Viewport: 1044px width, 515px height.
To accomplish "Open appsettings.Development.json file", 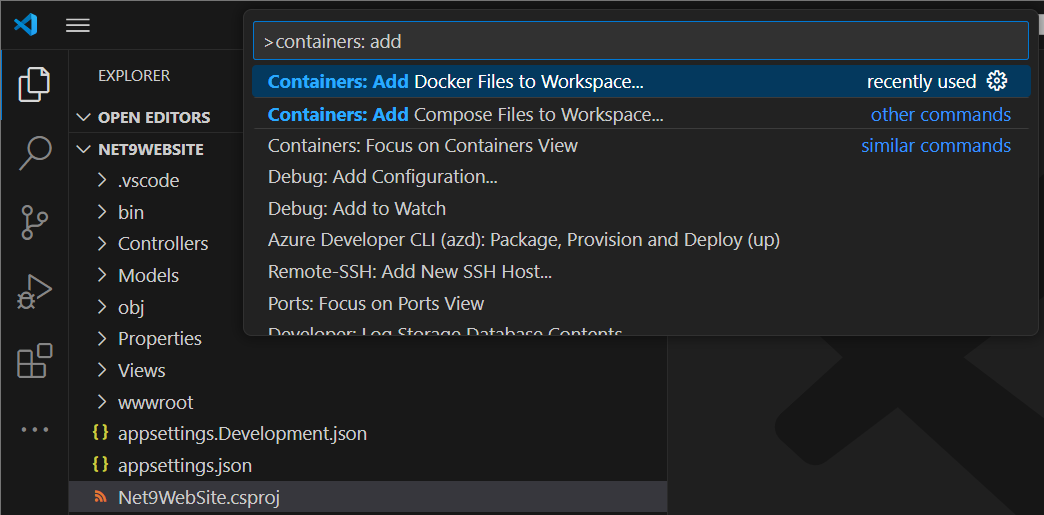I will (242, 434).
